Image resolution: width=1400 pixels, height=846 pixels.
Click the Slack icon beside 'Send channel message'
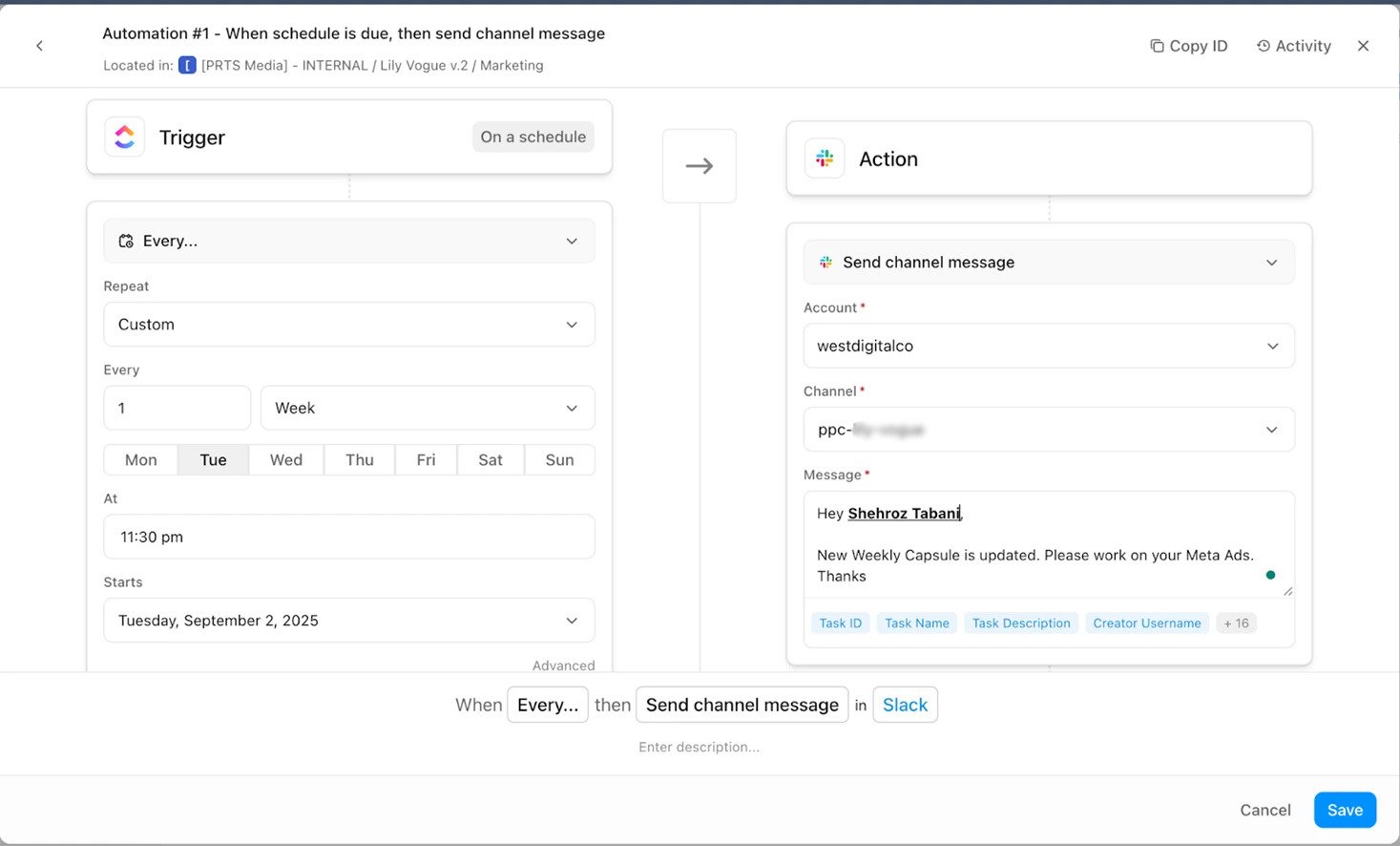(x=825, y=262)
